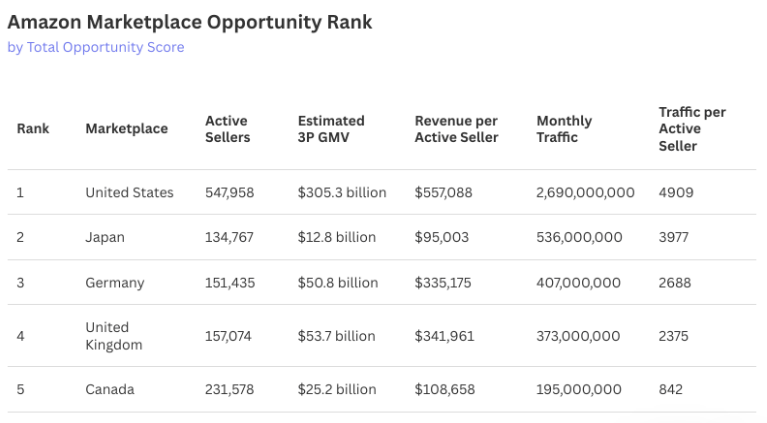The height and width of the screenshot is (423, 767).
Task: Sort by the Marketplace column header
Action: click(127, 129)
